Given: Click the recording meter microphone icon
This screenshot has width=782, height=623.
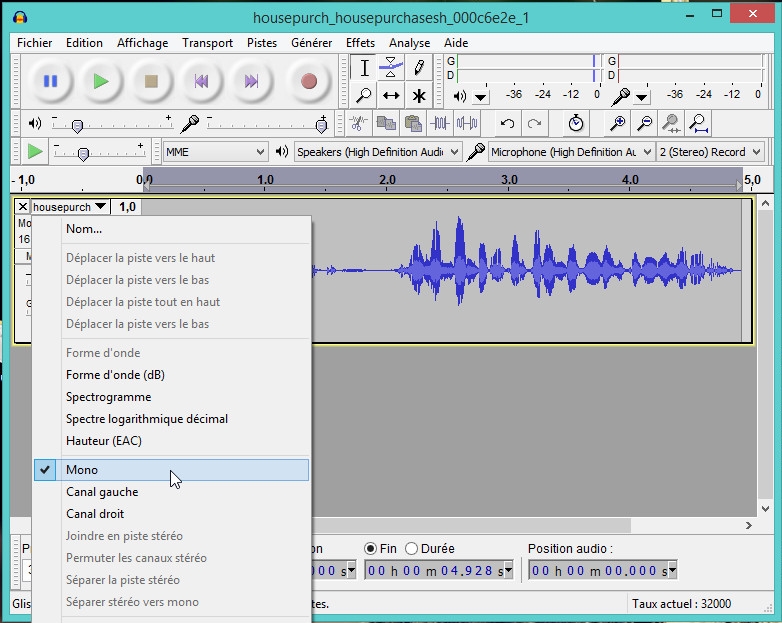Looking at the screenshot, I should (620, 96).
